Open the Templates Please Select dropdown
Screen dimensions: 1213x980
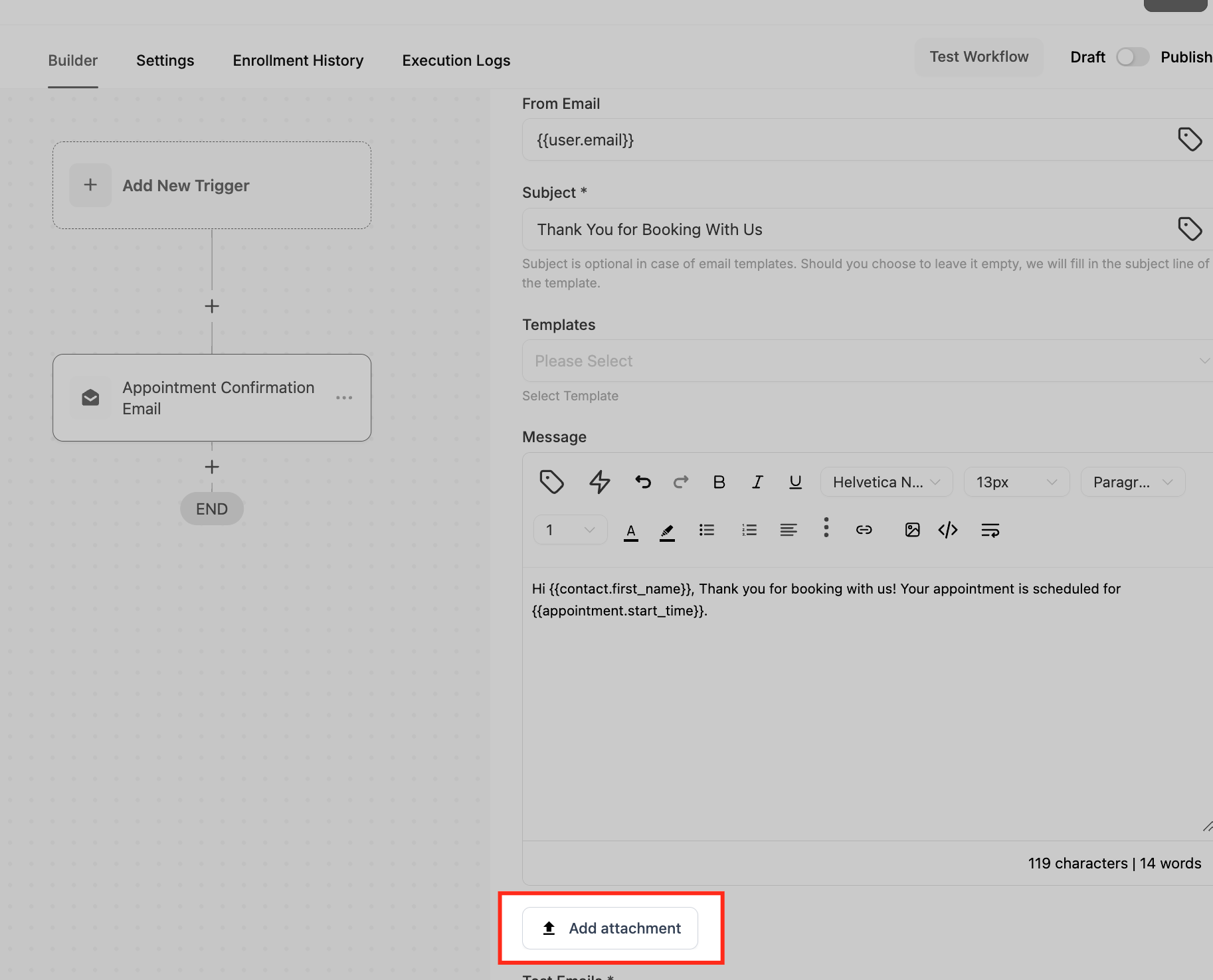[x=864, y=361]
